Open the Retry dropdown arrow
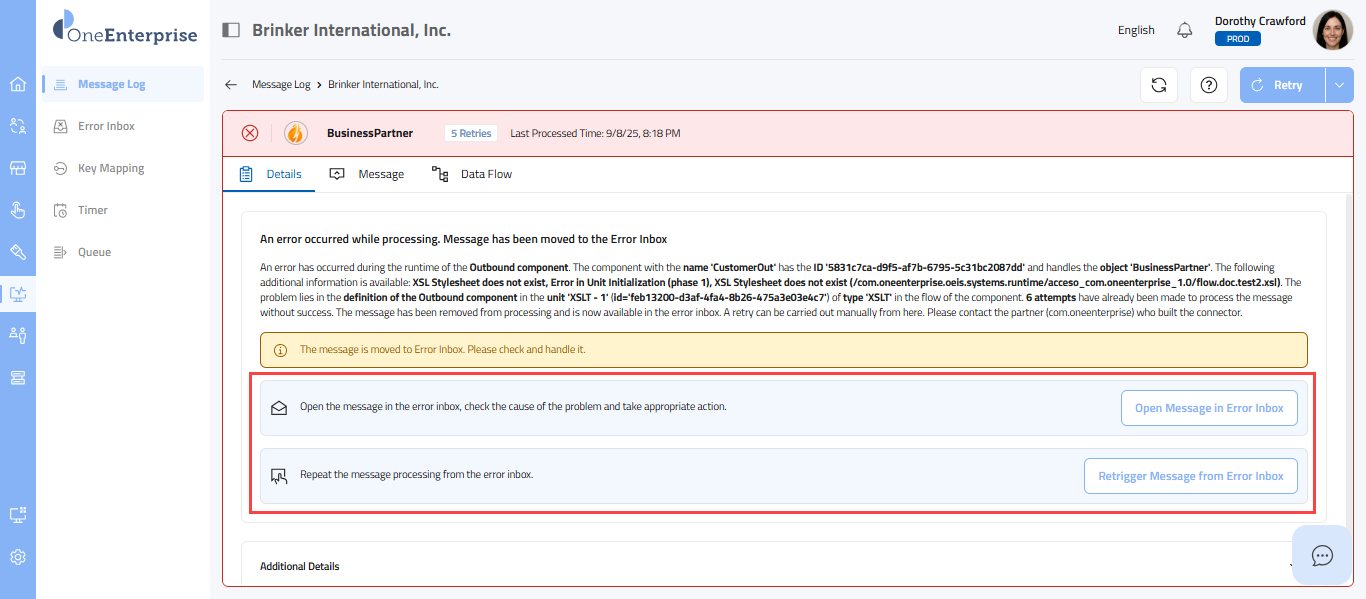The image size is (1366, 599). point(1339,85)
